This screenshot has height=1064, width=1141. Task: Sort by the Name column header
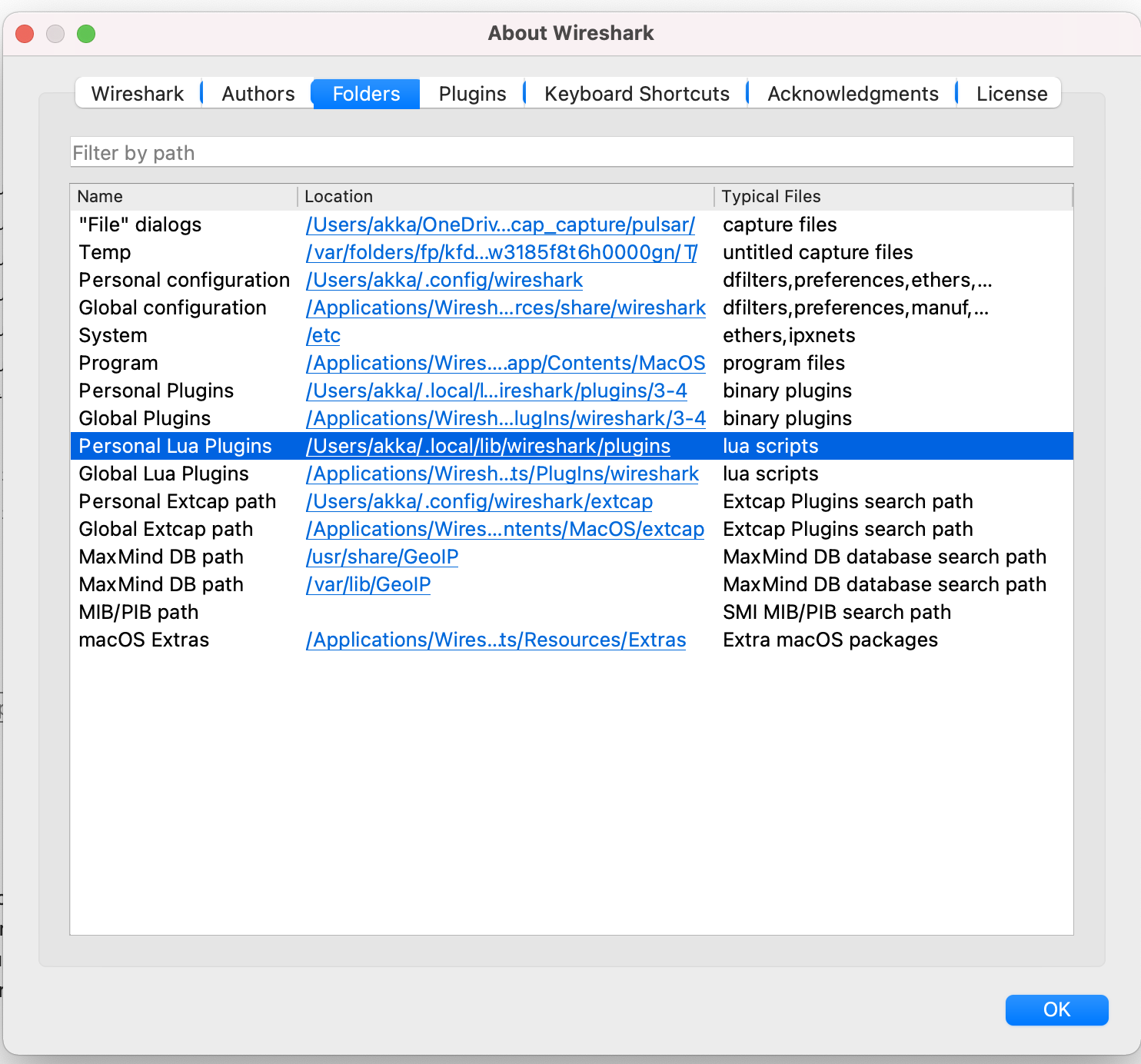pos(183,197)
